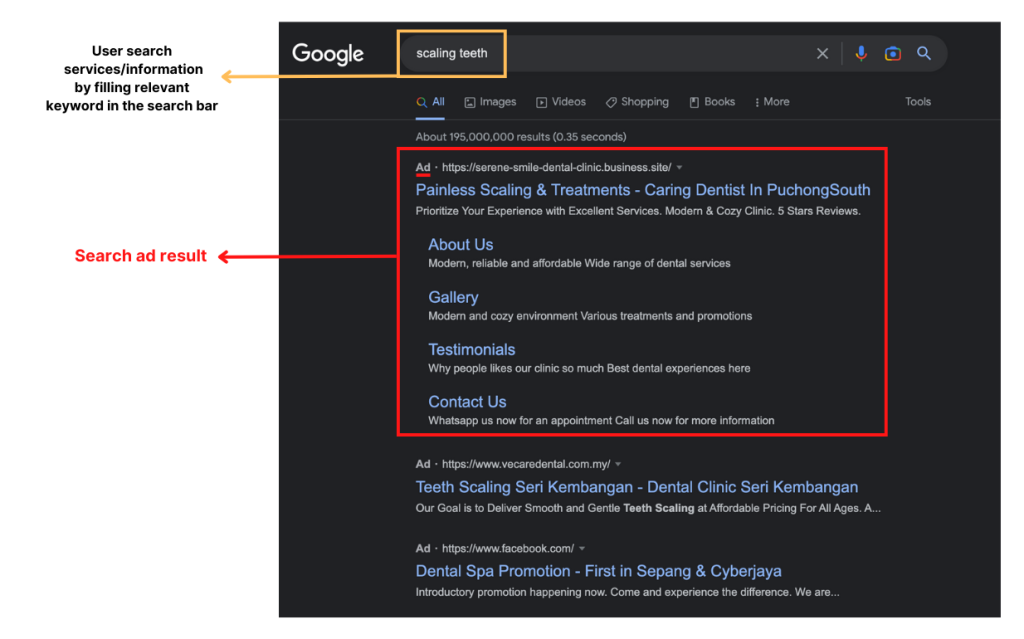Click the 'Our Goal is to Deliver Smooth' description
Viewport: 1024px width, 639px height.
click(x=648, y=508)
